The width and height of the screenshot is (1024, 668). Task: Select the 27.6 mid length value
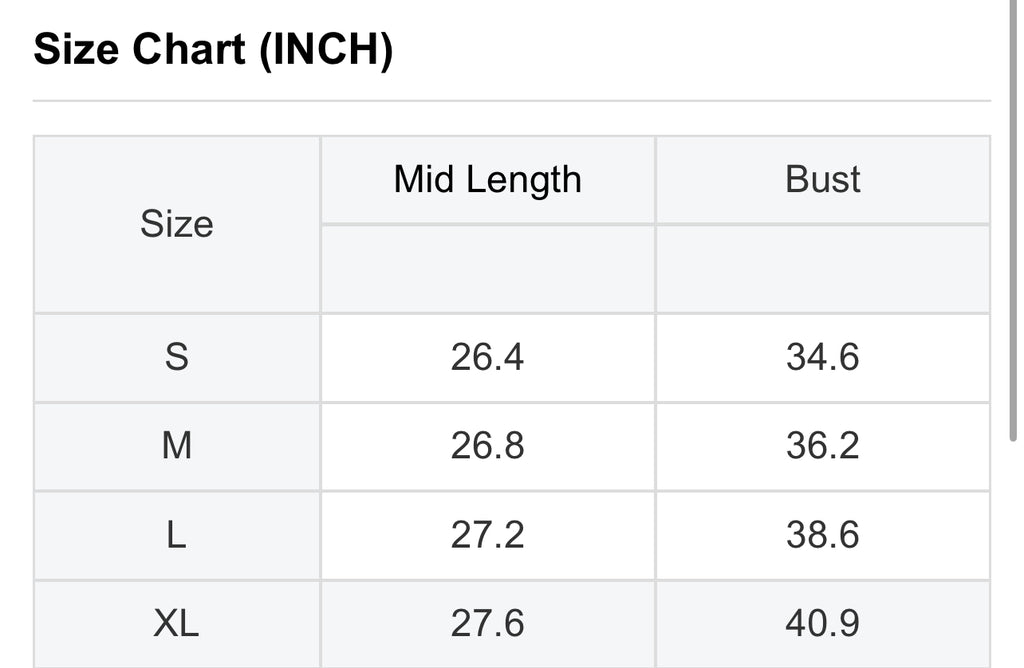(x=487, y=624)
